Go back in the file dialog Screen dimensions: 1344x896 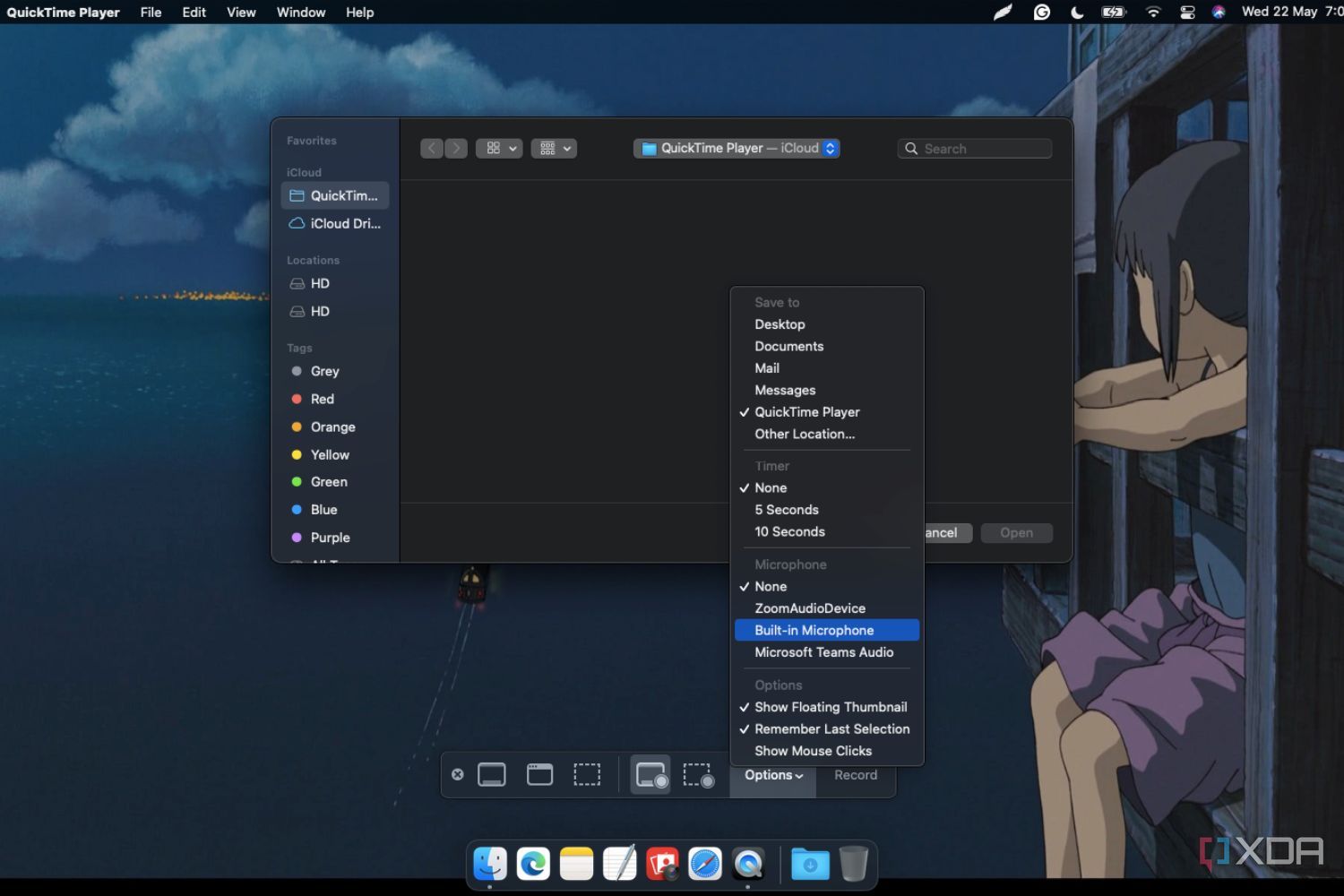432,148
